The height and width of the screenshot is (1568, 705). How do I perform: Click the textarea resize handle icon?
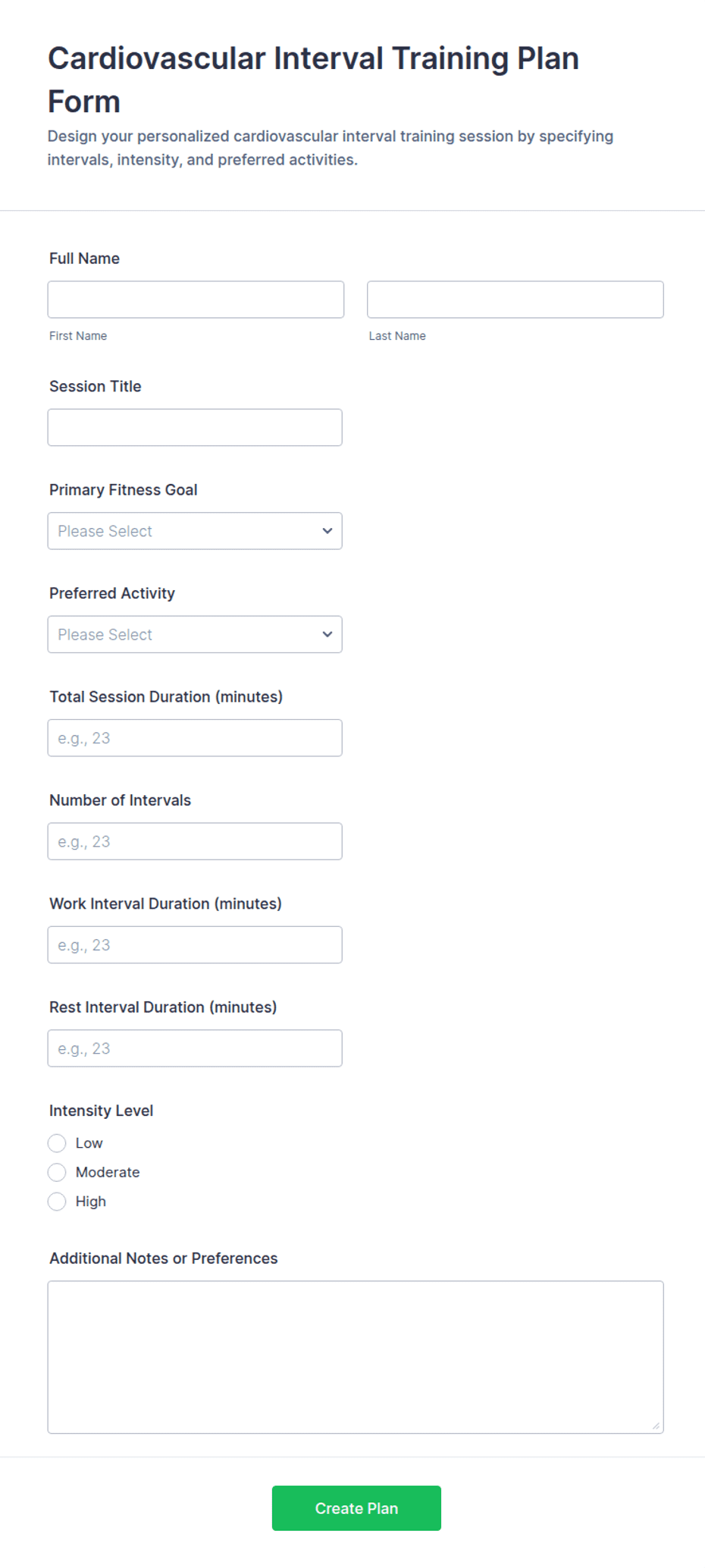[656, 1426]
